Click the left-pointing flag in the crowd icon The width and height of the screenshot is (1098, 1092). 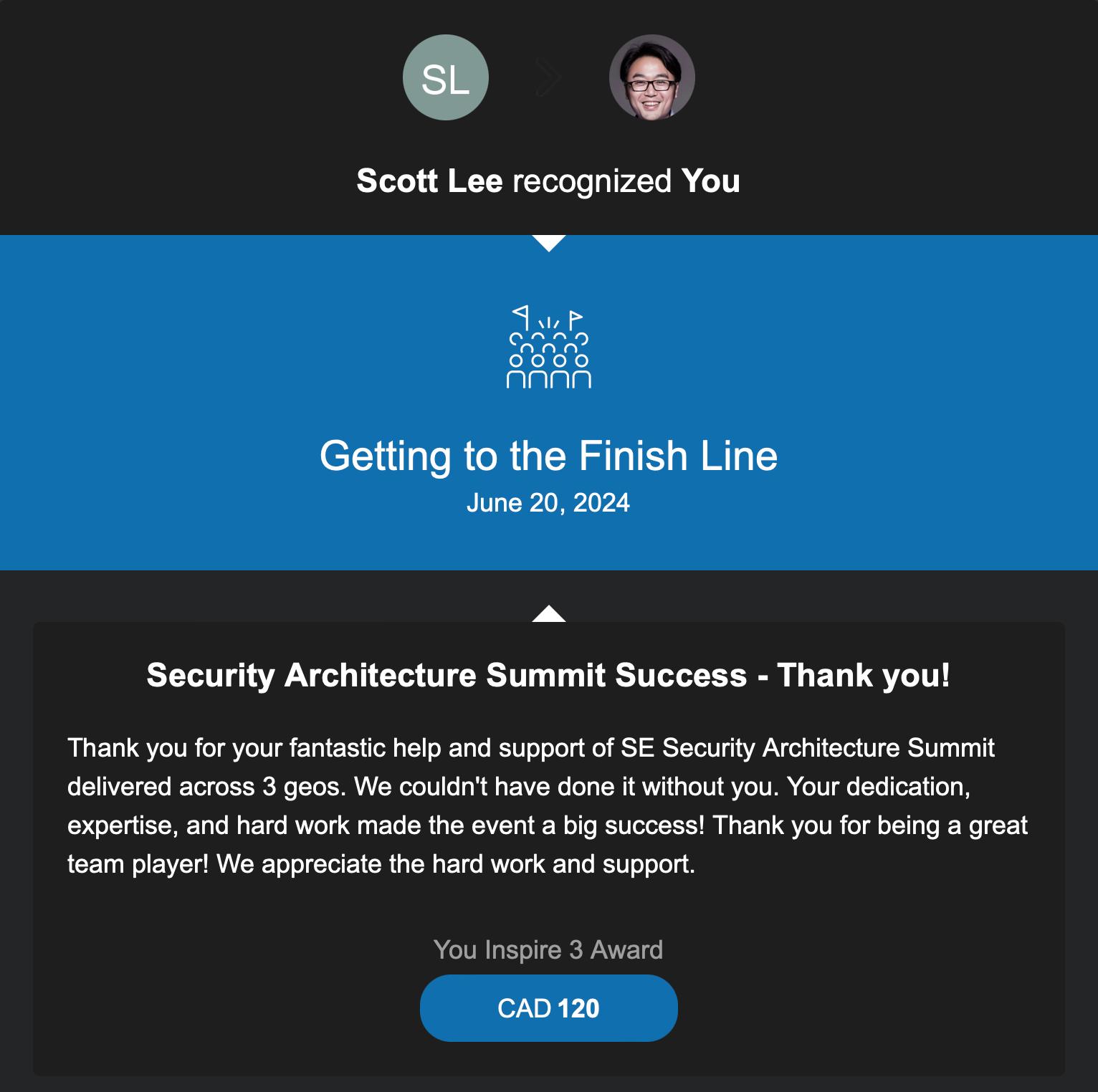[522, 315]
